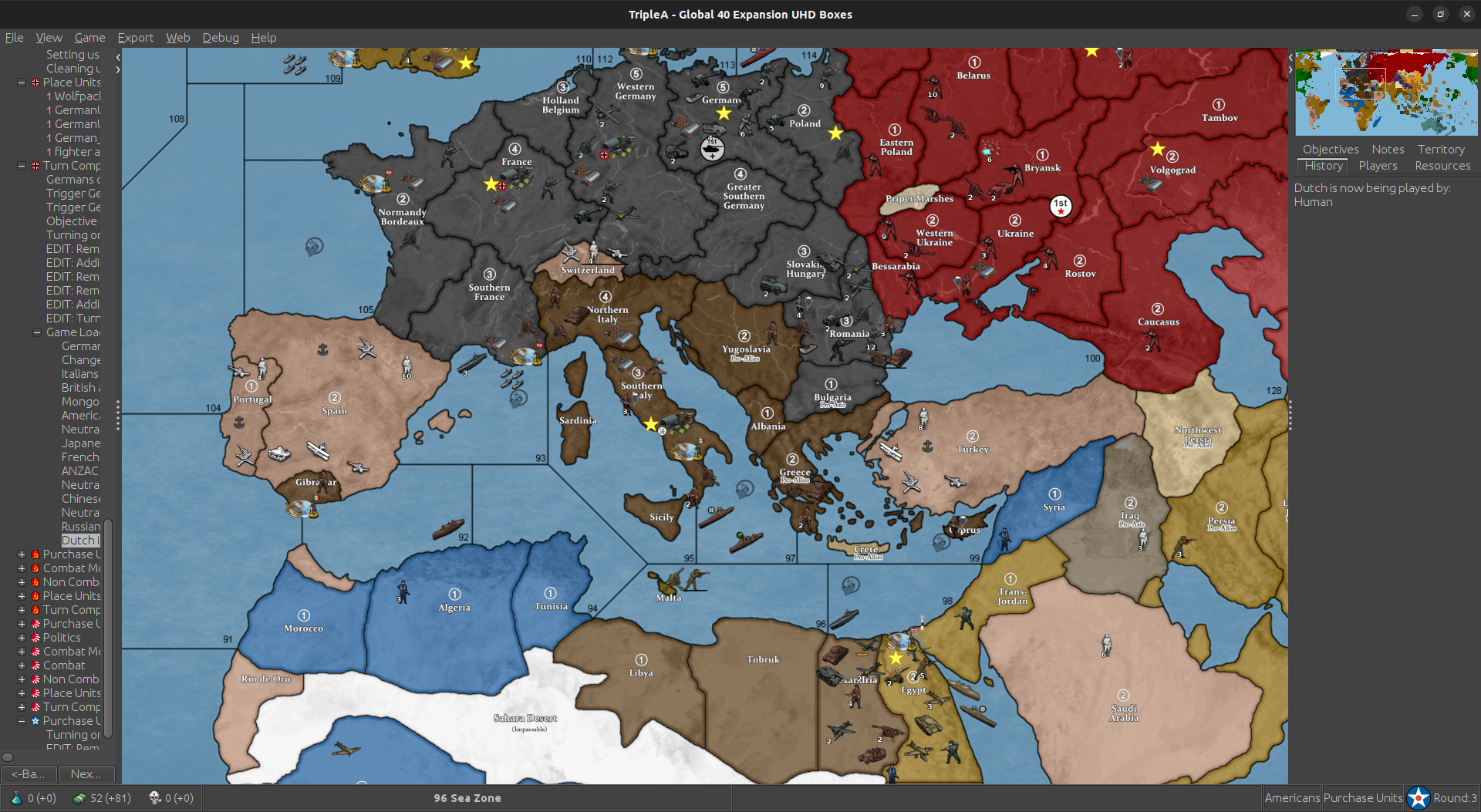Image resolution: width=1481 pixels, height=812 pixels.
Task: Expand the Japanese Combat node
Action: 22,665
